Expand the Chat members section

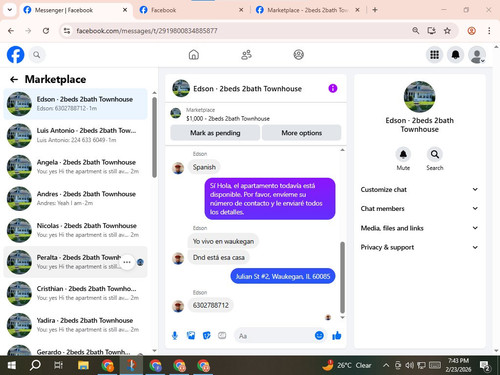point(419,208)
